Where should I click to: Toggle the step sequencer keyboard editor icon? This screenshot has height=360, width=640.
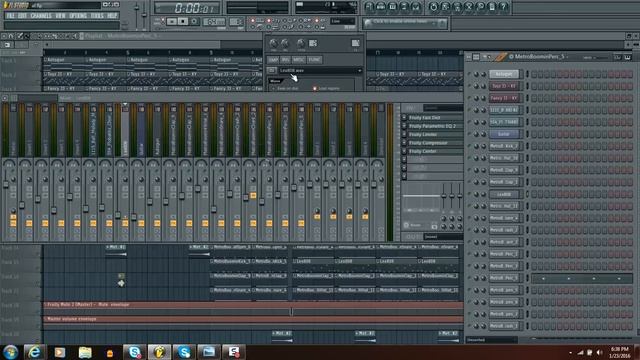[x=627, y=58]
